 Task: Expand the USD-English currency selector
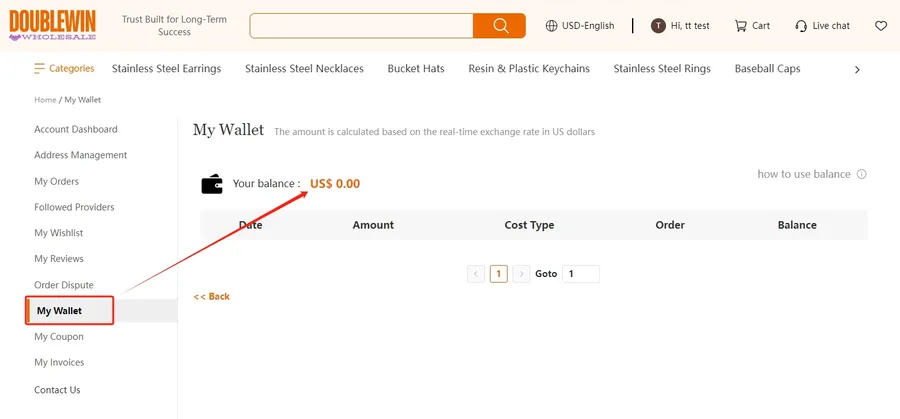pos(588,26)
